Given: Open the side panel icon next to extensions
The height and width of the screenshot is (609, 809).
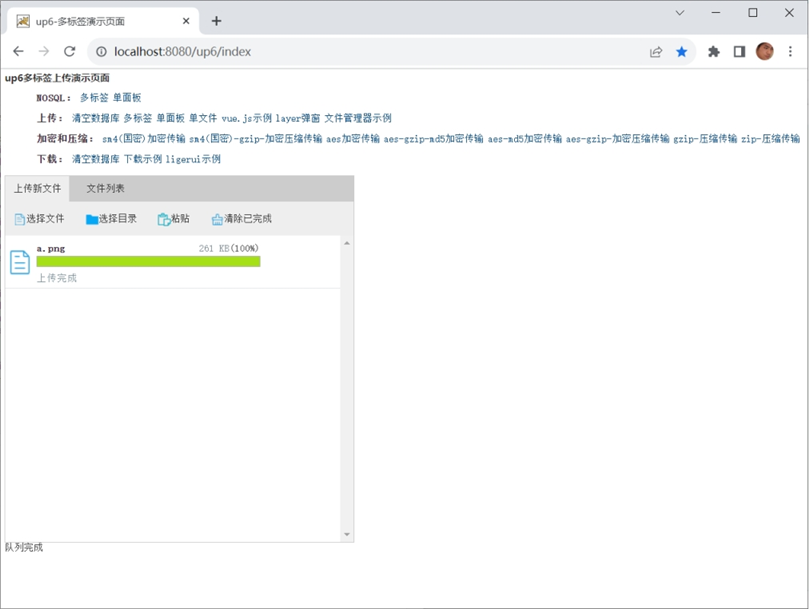Looking at the screenshot, I should pos(737,52).
